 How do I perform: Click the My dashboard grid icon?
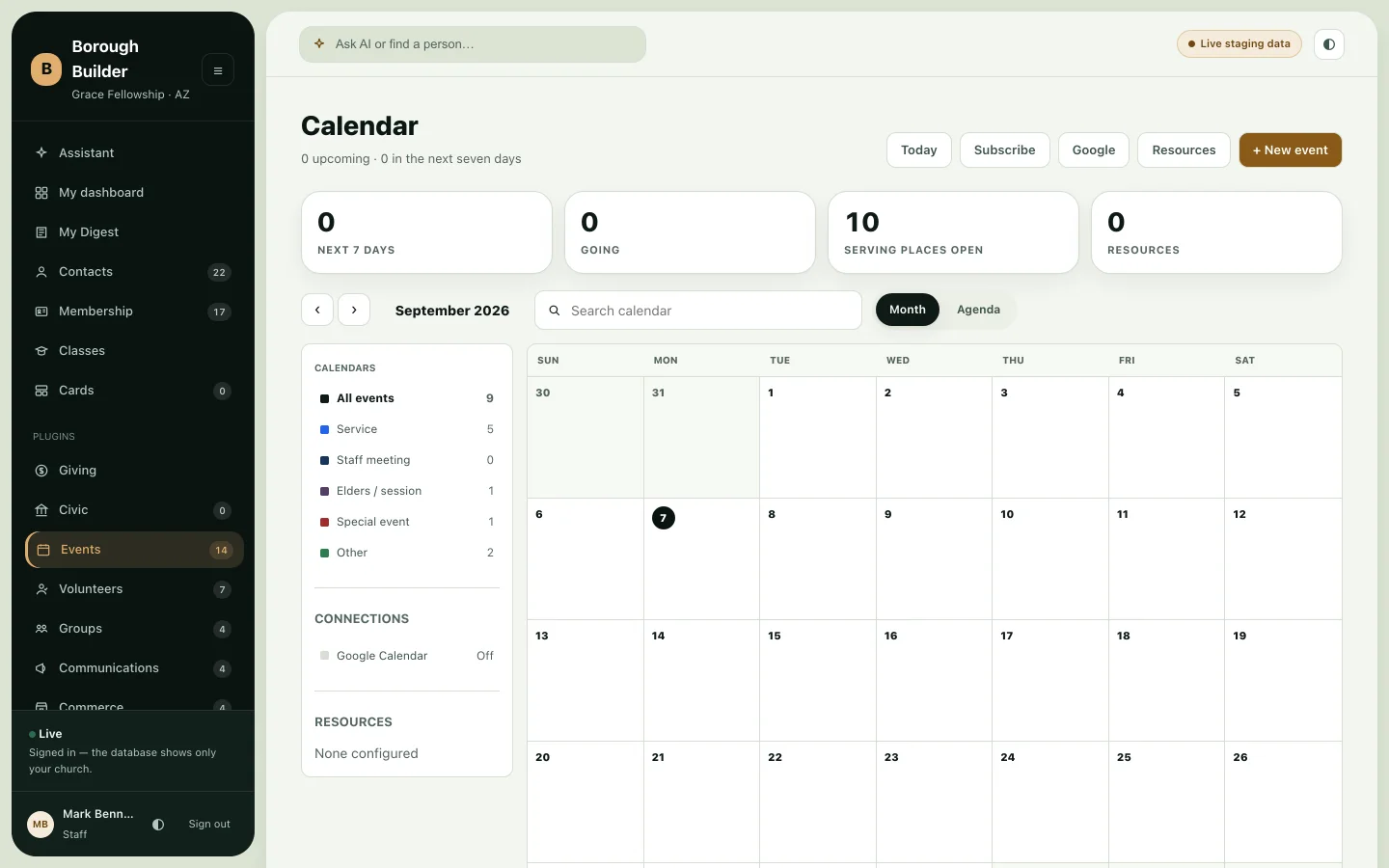coord(41,193)
